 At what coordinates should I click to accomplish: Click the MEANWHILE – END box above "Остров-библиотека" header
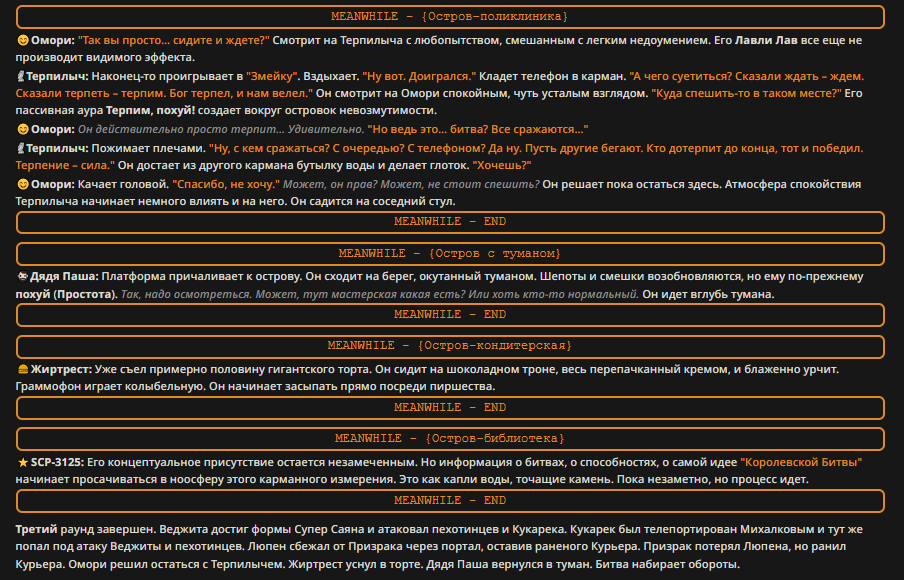point(450,408)
